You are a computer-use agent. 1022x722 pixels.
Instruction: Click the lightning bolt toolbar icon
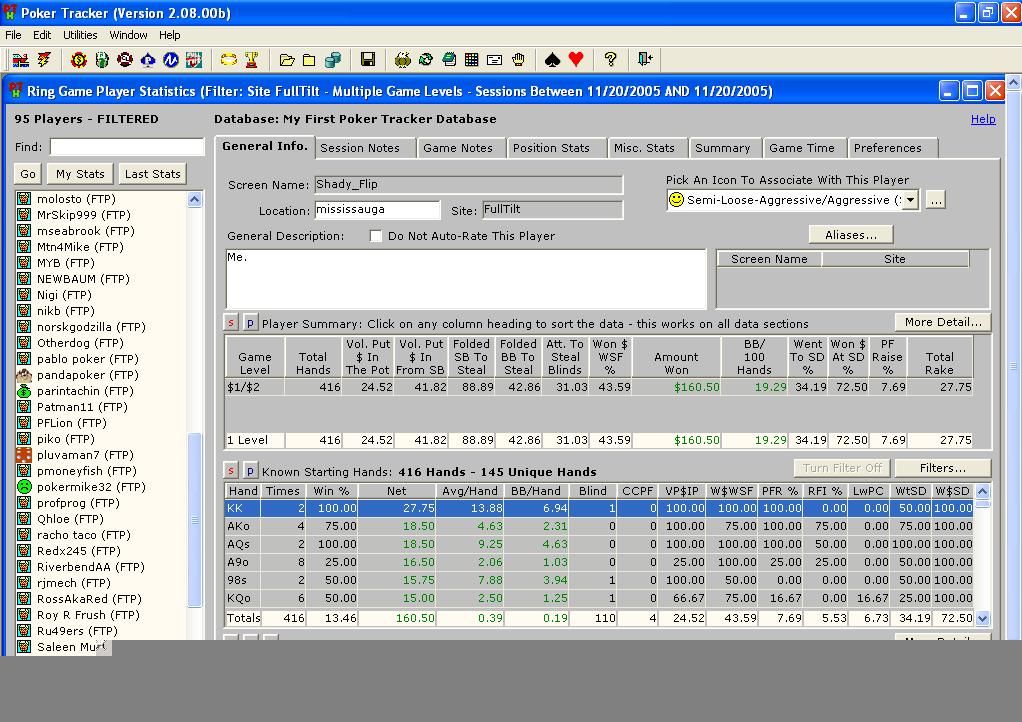click(44, 60)
